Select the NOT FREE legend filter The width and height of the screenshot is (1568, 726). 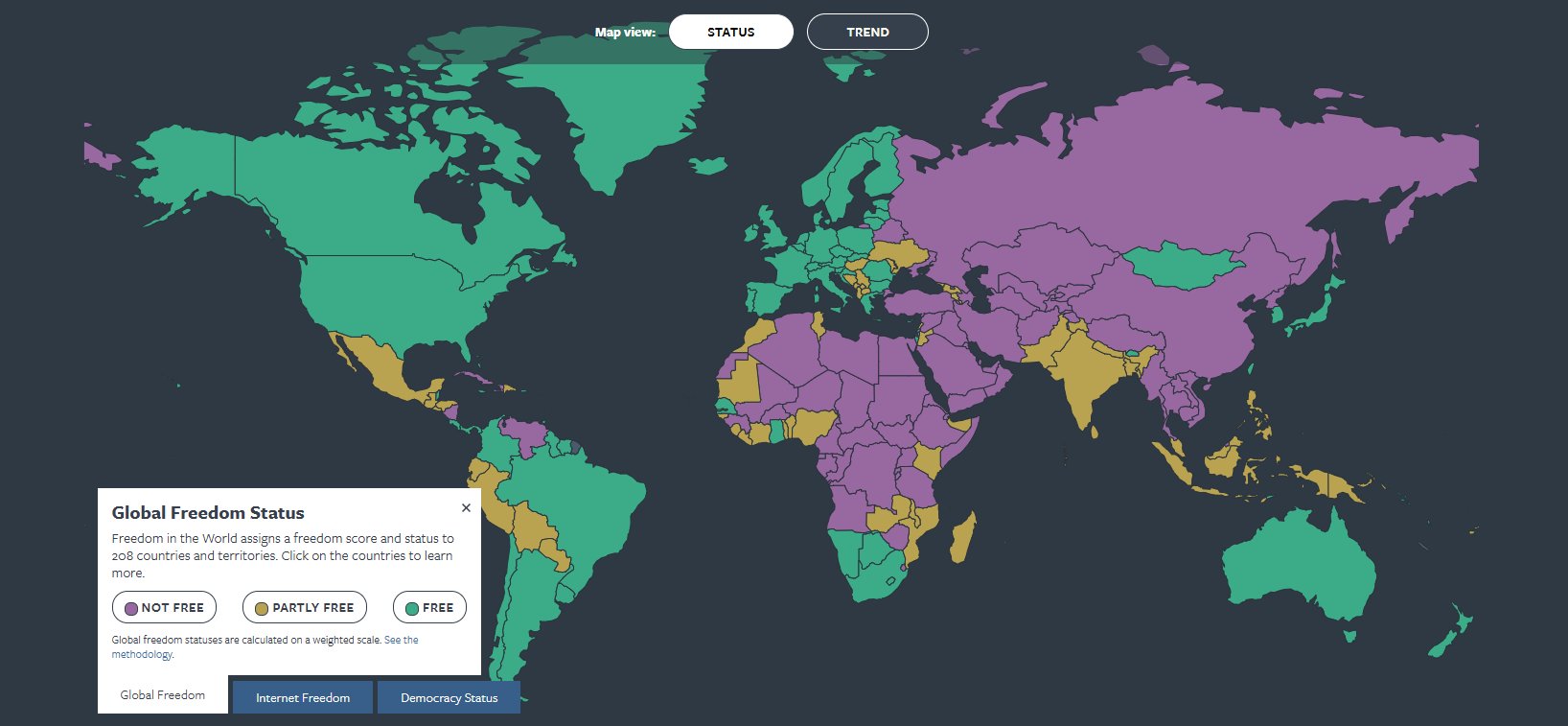(164, 607)
